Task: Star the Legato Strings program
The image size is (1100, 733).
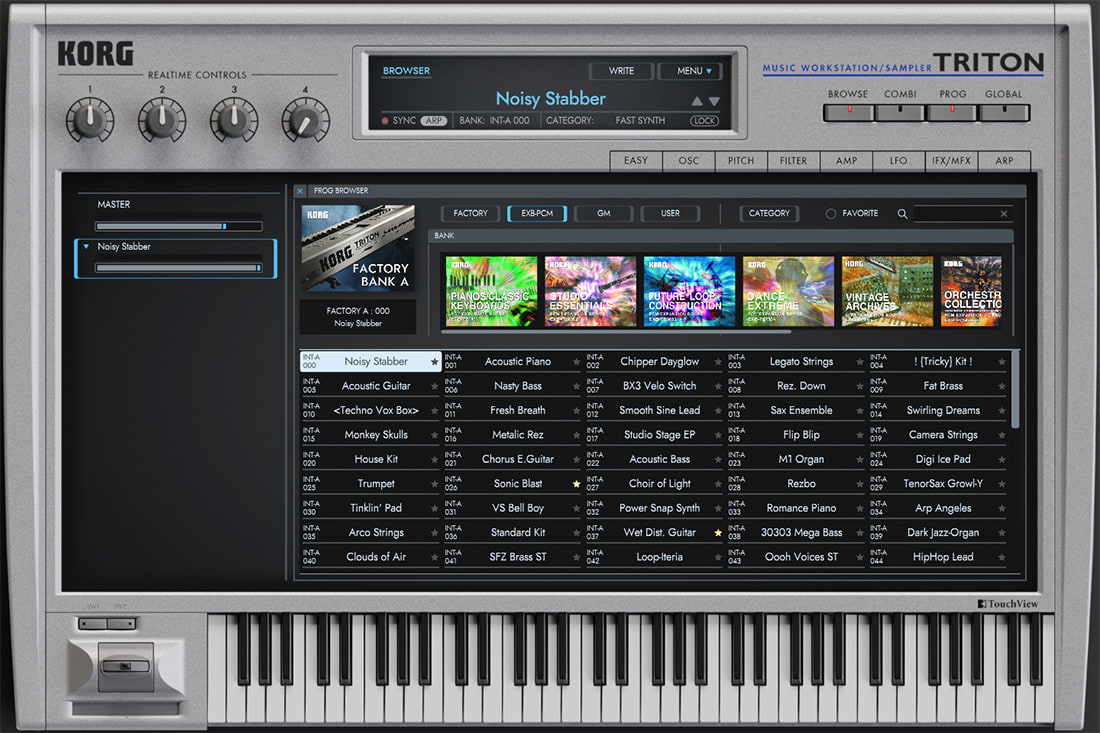Action: 860,362
